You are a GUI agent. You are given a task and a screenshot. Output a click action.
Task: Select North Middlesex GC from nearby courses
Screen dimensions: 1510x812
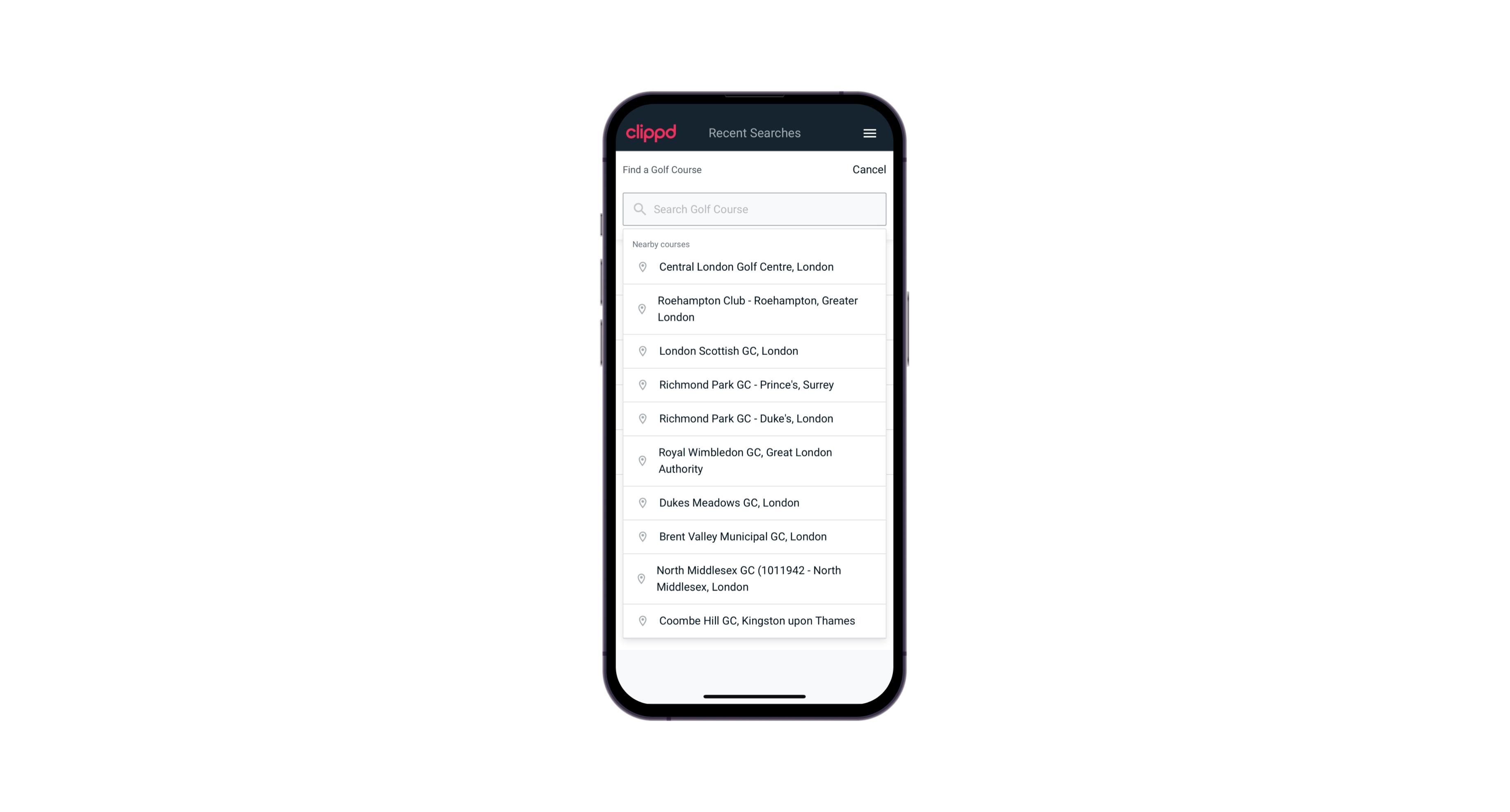754,578
